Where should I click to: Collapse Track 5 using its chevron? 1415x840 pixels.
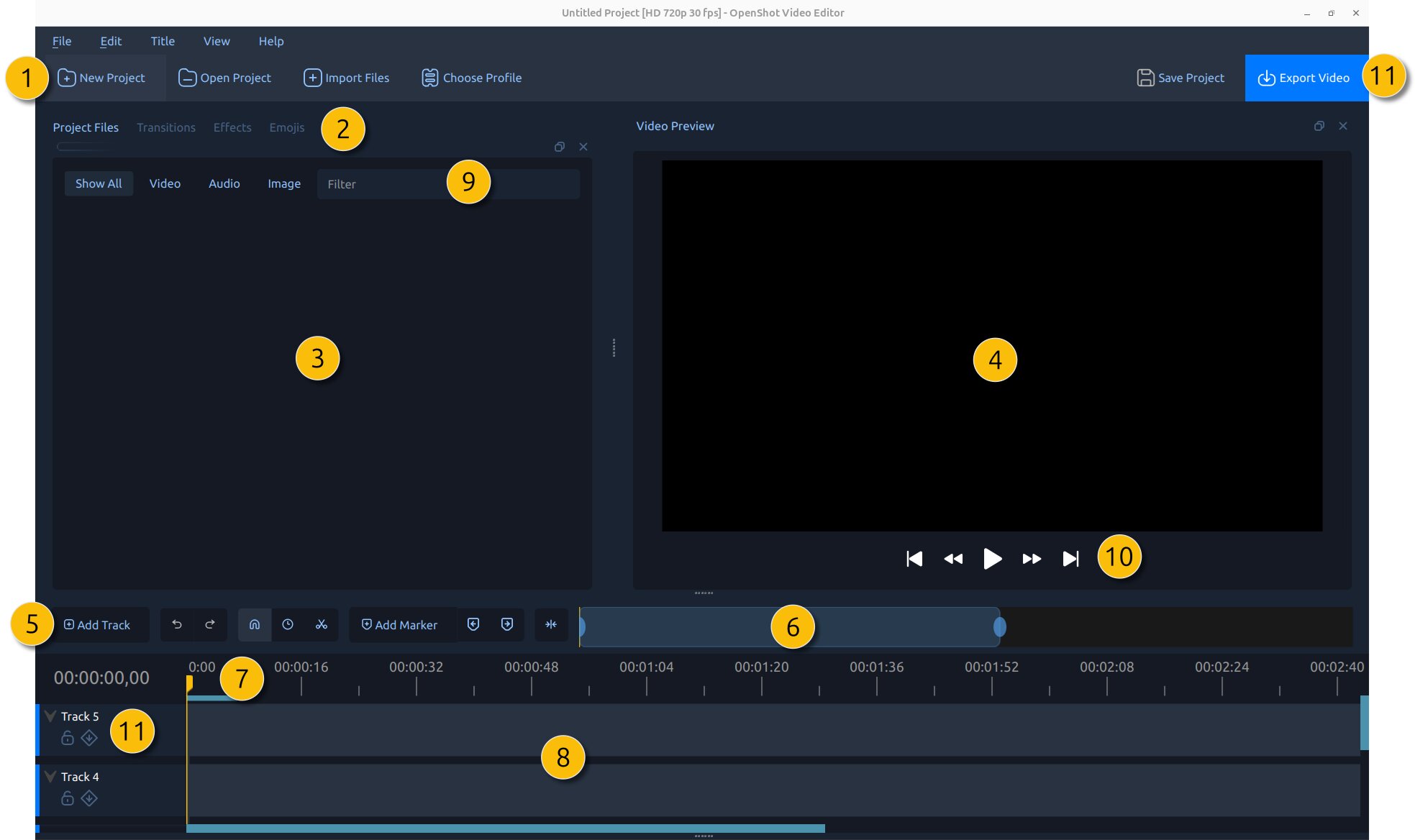coord(50,716)
